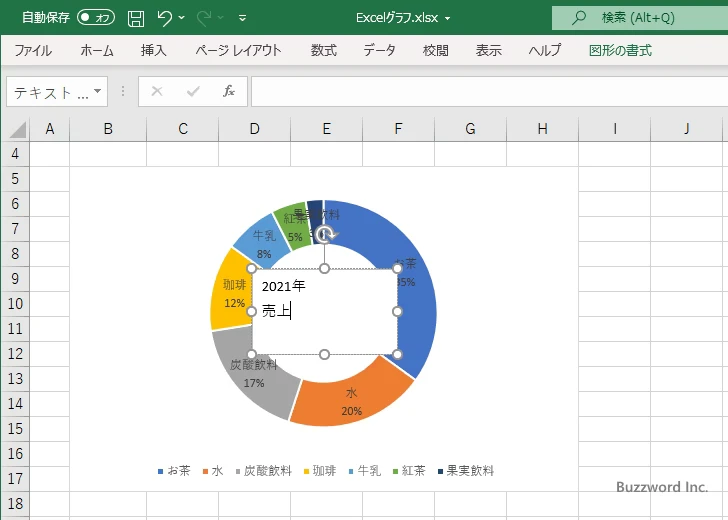Image resolution: width=728 pixels, height=520 pixels.
Task: Click the 紅茶 legend entry
Action: pyautogui.click(x=409, y=471)
